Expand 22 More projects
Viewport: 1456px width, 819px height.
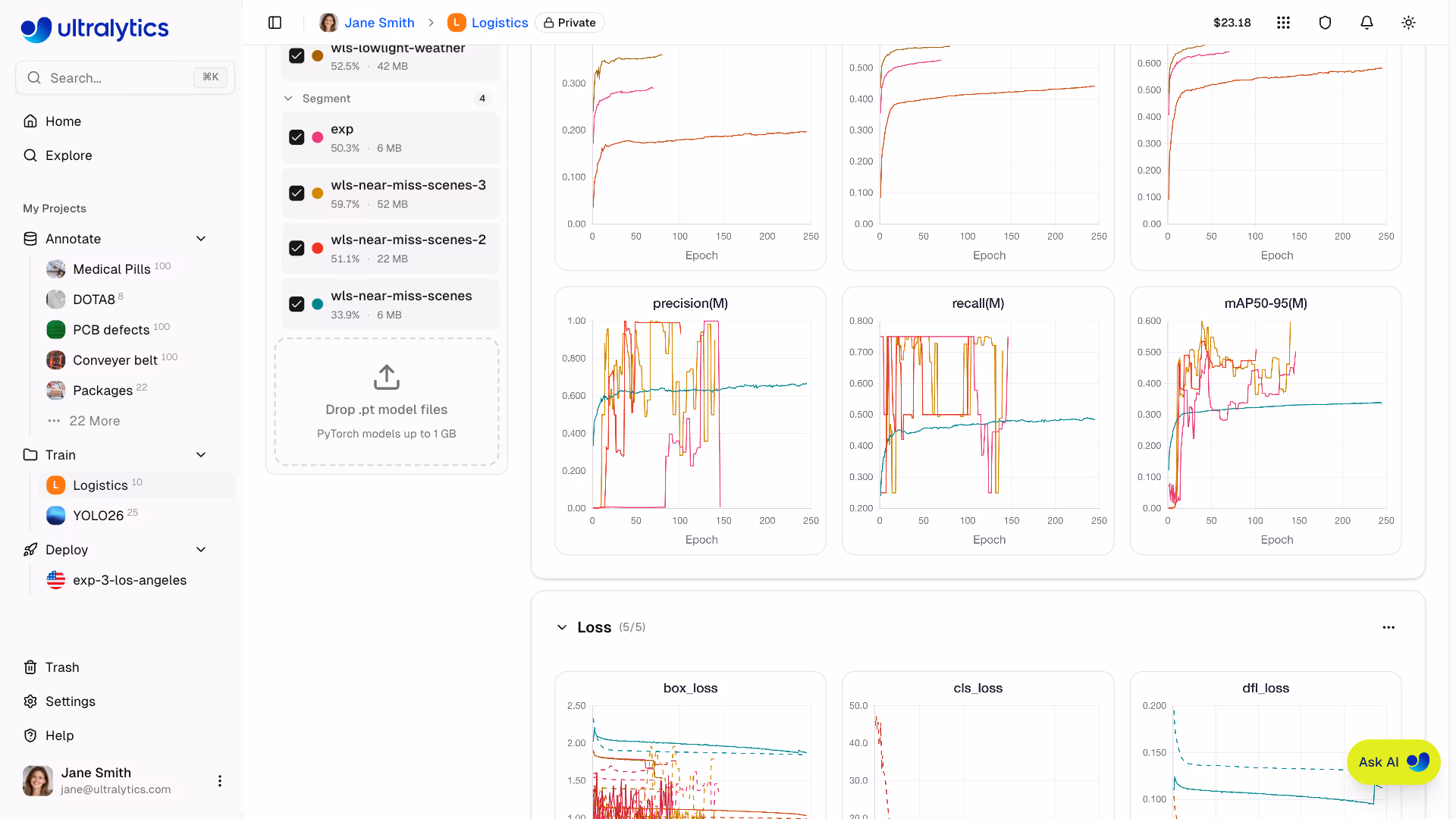pyautogui.click(x=94, y=421)
